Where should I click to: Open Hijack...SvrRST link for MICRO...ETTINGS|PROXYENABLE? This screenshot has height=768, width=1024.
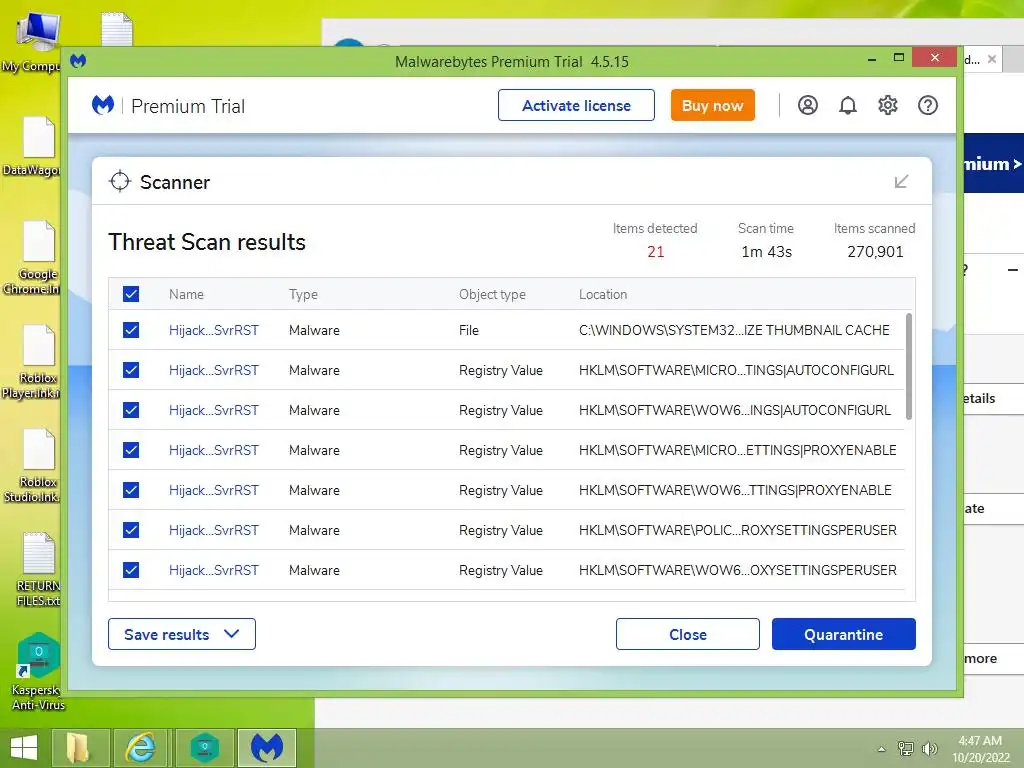(x=214, y=450)
